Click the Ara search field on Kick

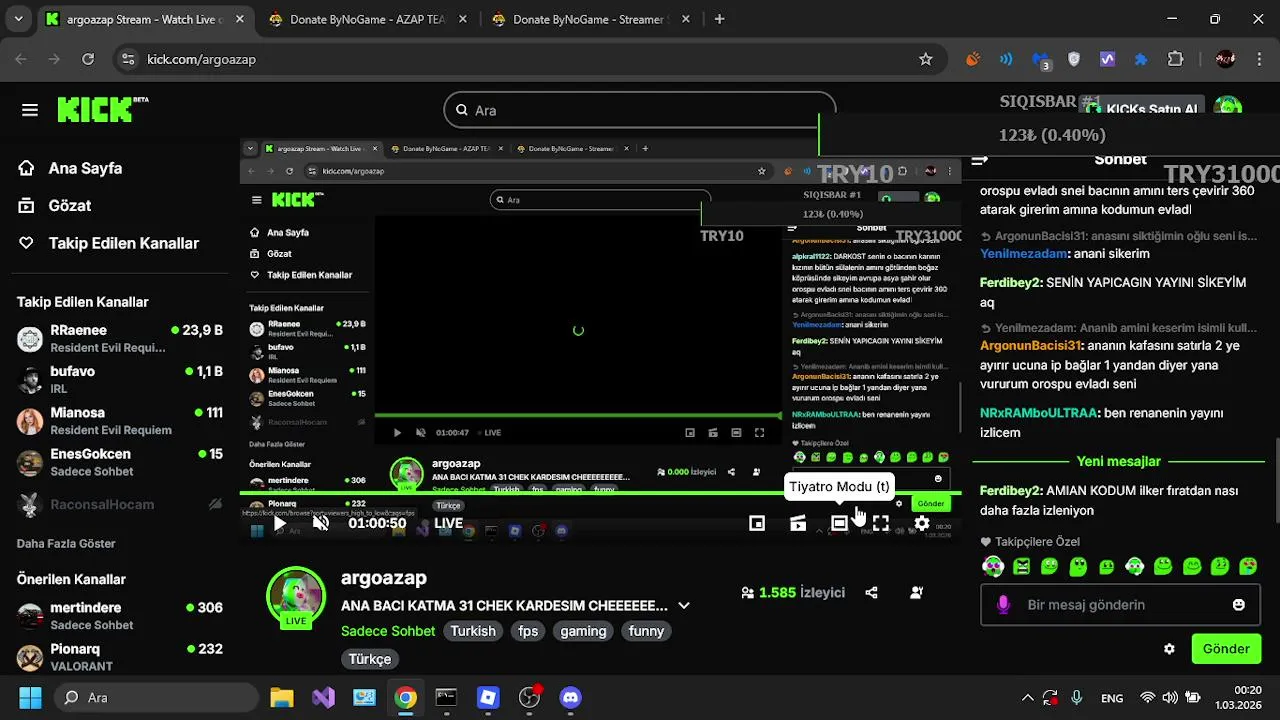(x=640, y=110)
